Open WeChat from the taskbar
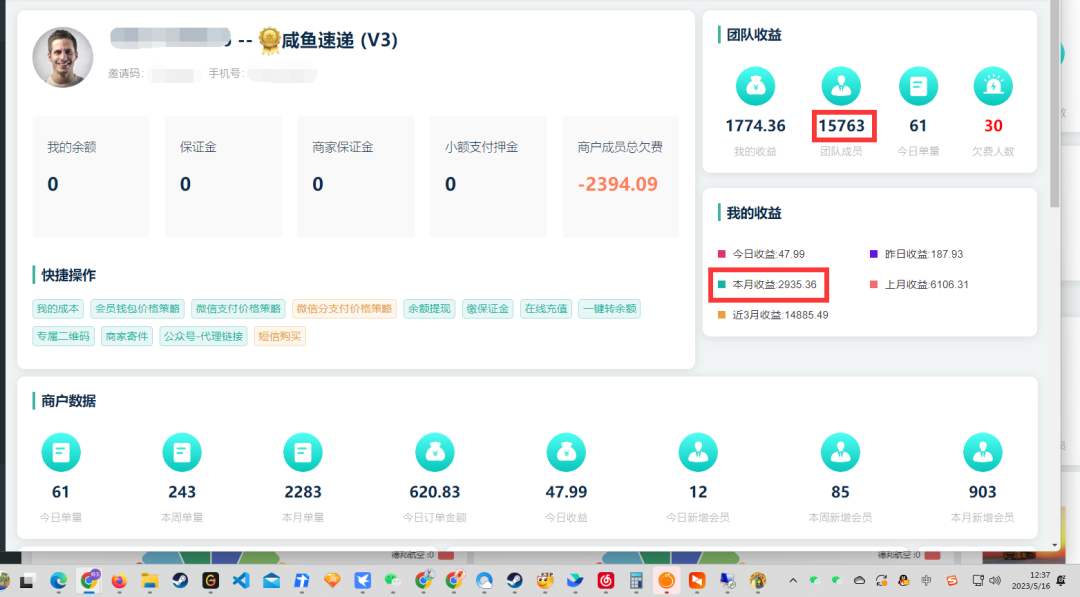Viewport: 1080px width, 597px height. (391, 580)
